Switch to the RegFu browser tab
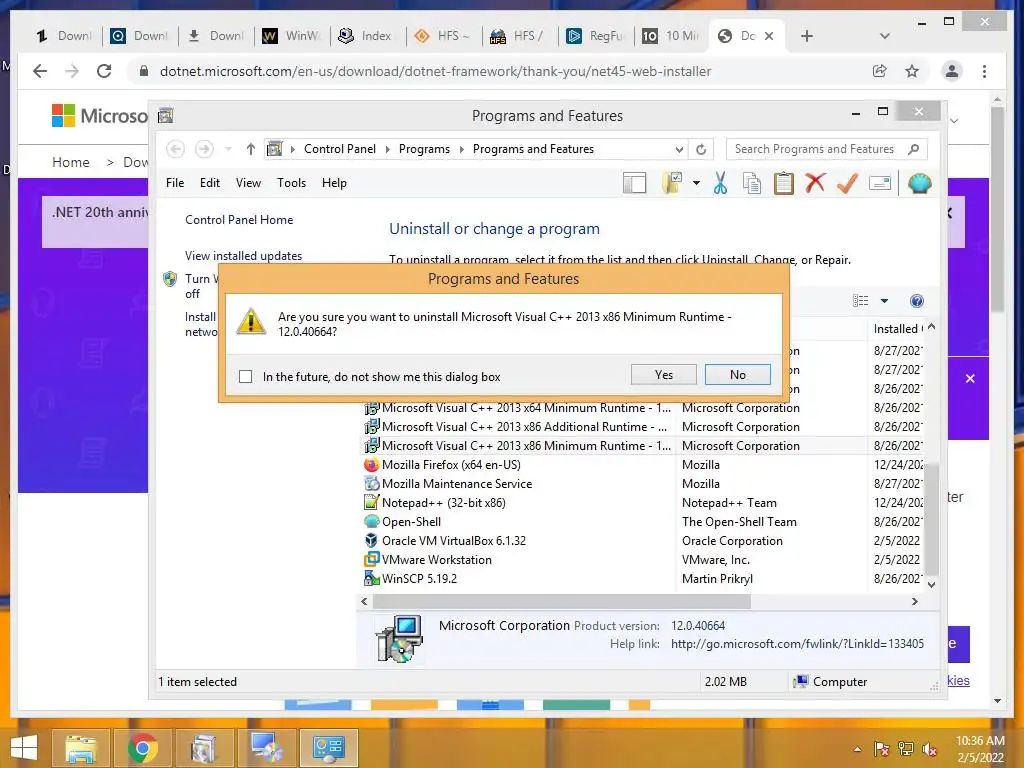Image resolution: width=1024 pixels, height=768 pixels. point(596,36)
